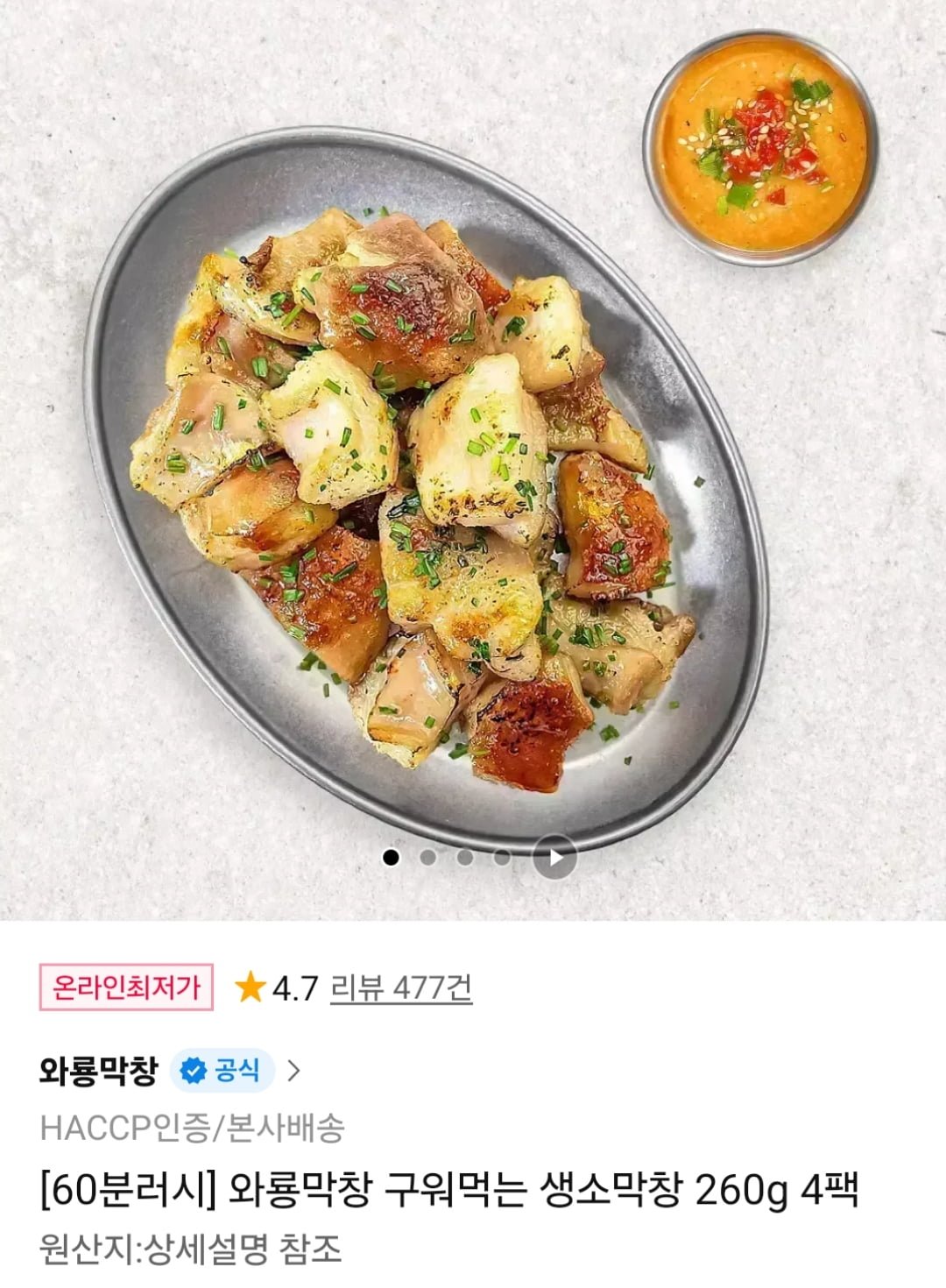Image resolution: width=946 pixels, height=1288 pixels.
Task: Click the 4.7 rating score
Action: [295, 989]
